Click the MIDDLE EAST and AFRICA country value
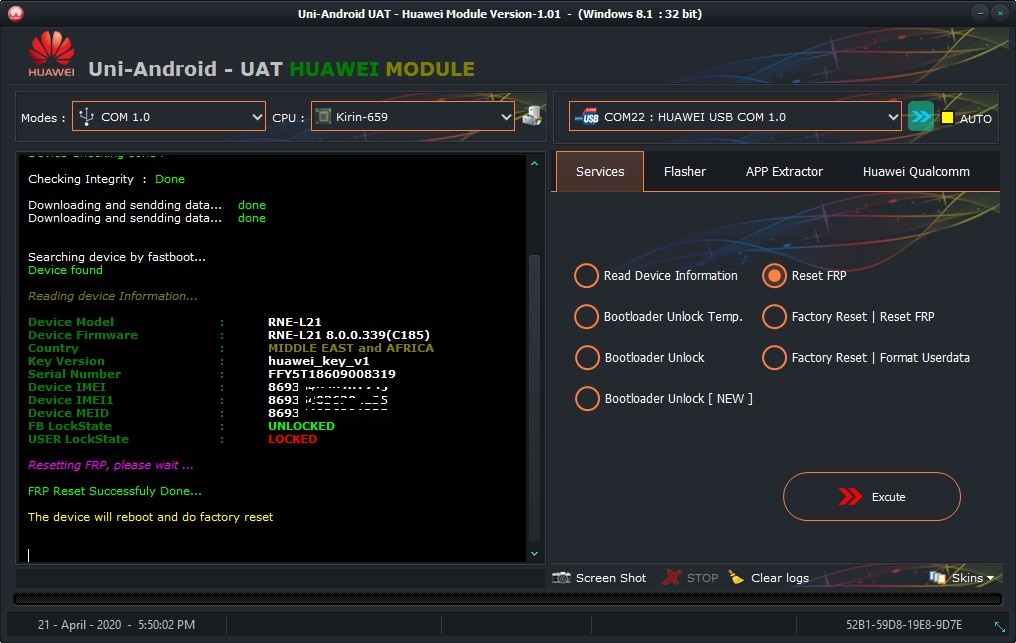The height and width of the screenshot is (643, 1016). coord(351,348)
